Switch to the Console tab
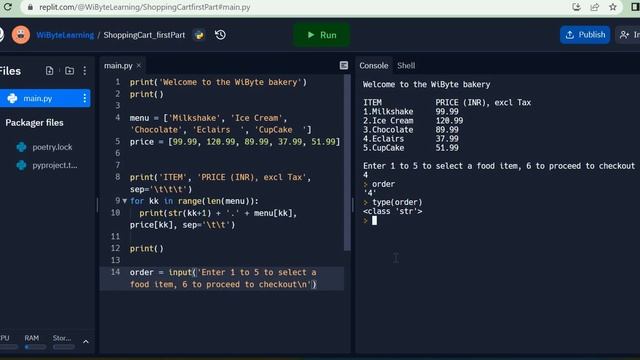Image resolution: width=640 pixels, height=360 pixels. tap(373, 66)
